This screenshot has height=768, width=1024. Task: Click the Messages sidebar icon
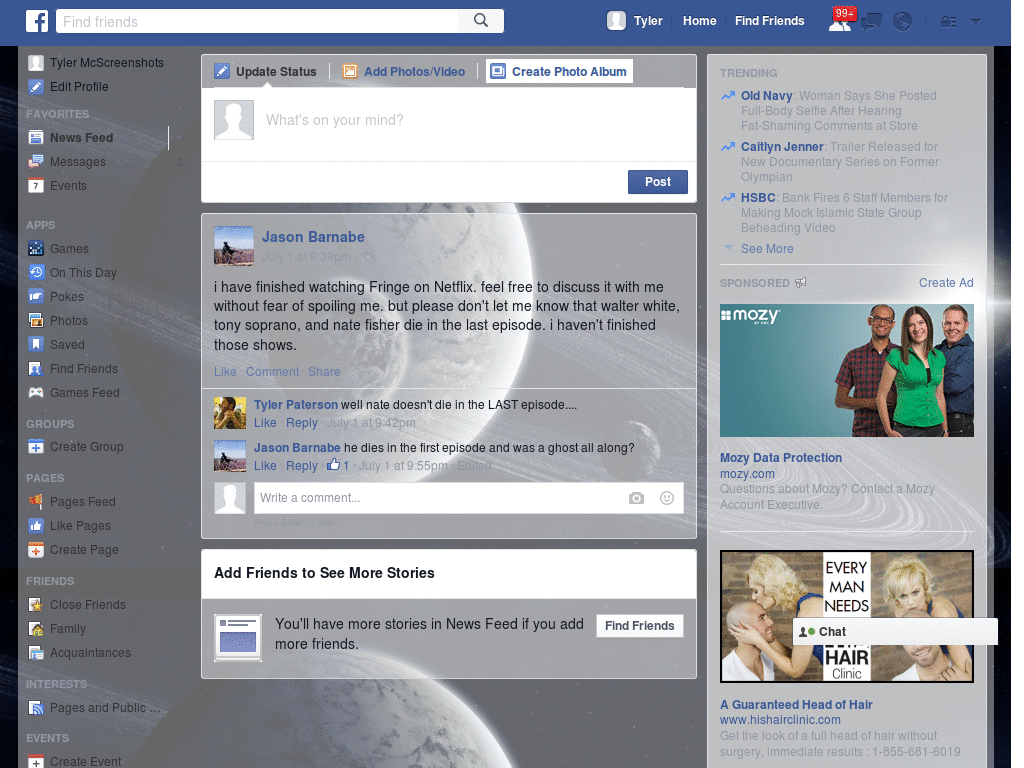pyautogui.click(x=36, y=161)
